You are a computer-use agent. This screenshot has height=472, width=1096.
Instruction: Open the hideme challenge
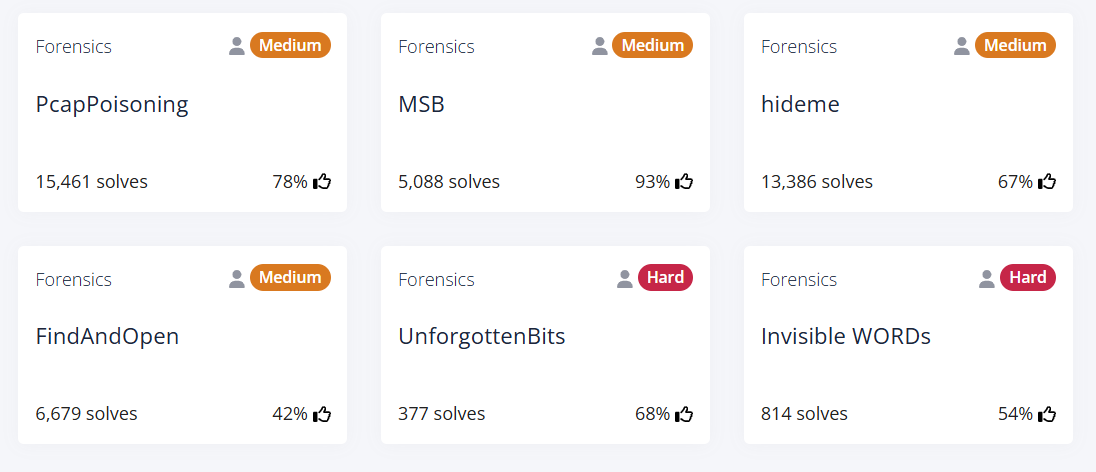point(800,104)
